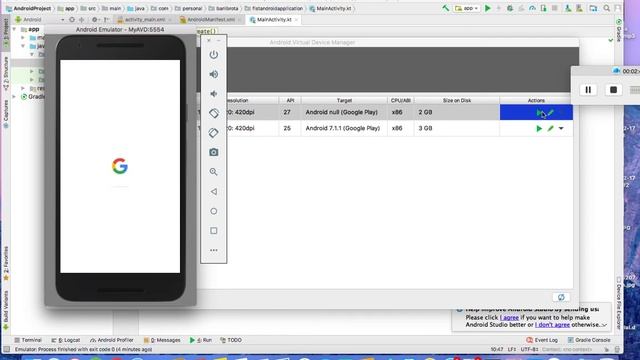Click the 'Target' column header

click(344, 100)
